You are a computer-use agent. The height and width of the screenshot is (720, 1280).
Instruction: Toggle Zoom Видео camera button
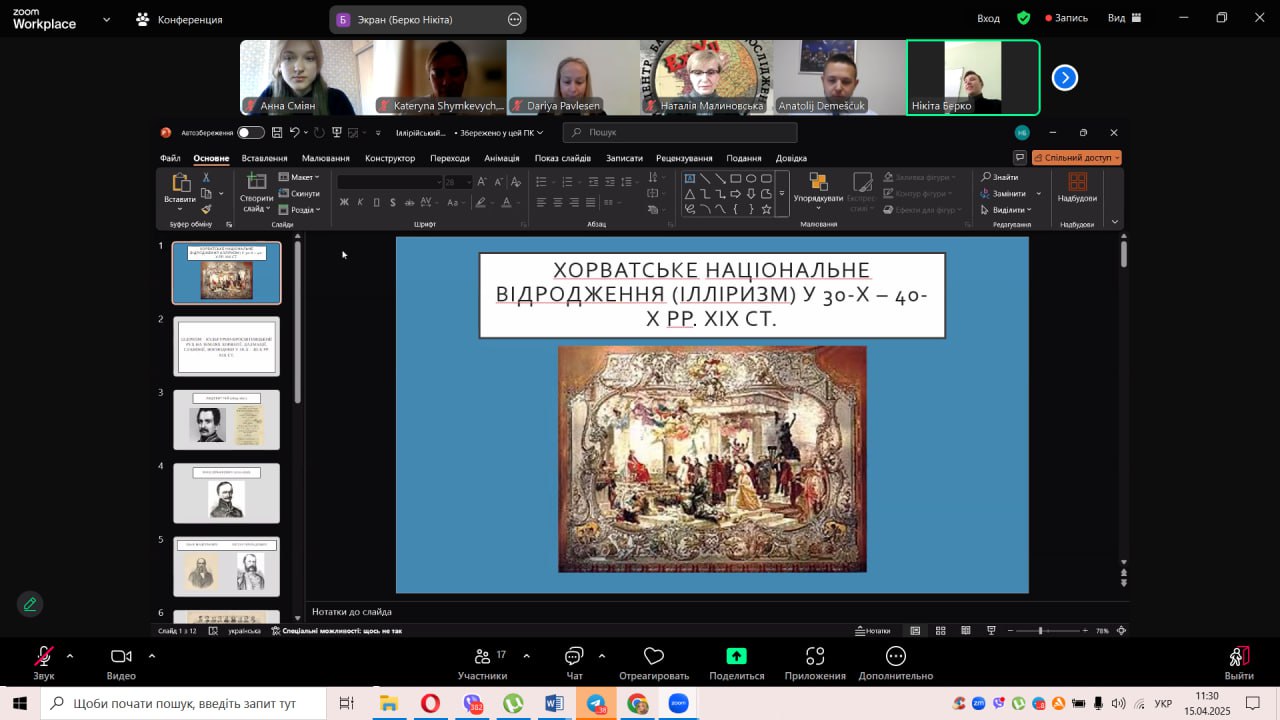[x=121, y=662]
